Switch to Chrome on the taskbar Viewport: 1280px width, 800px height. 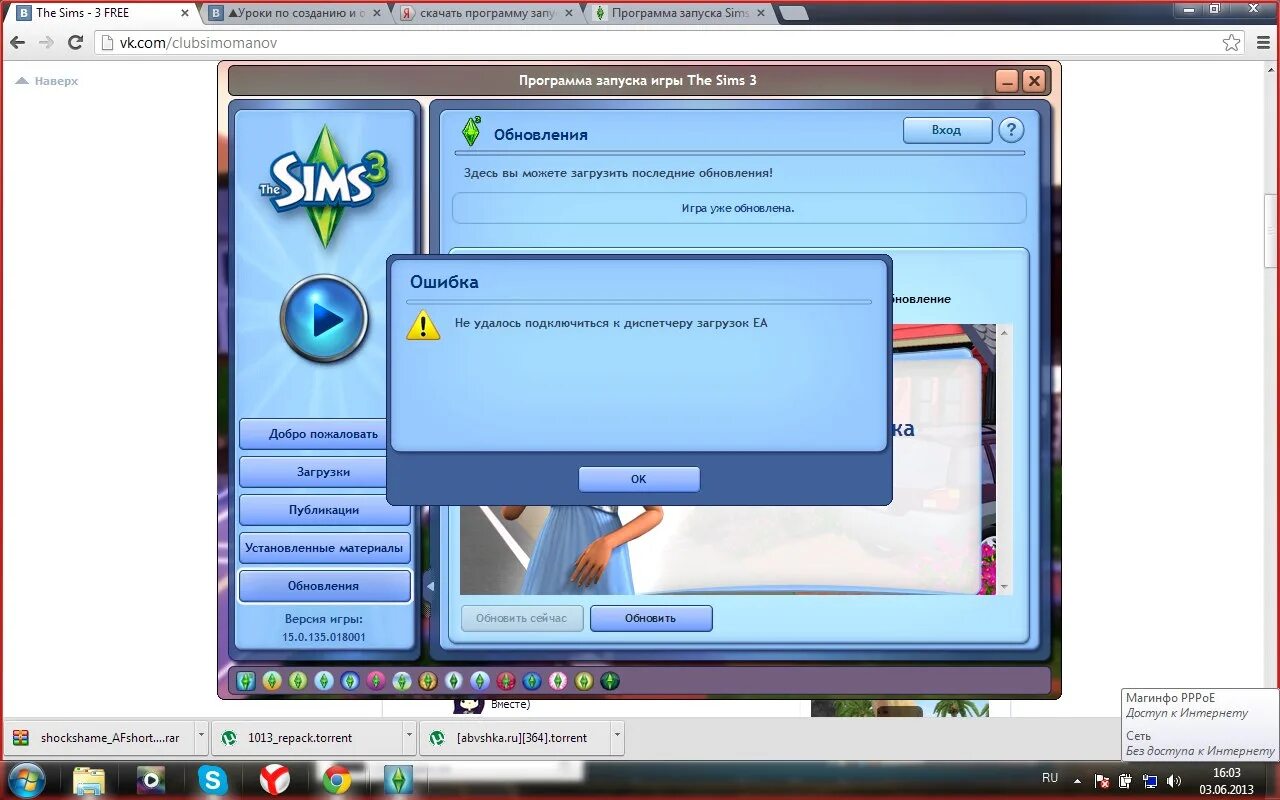pos(337,780)
